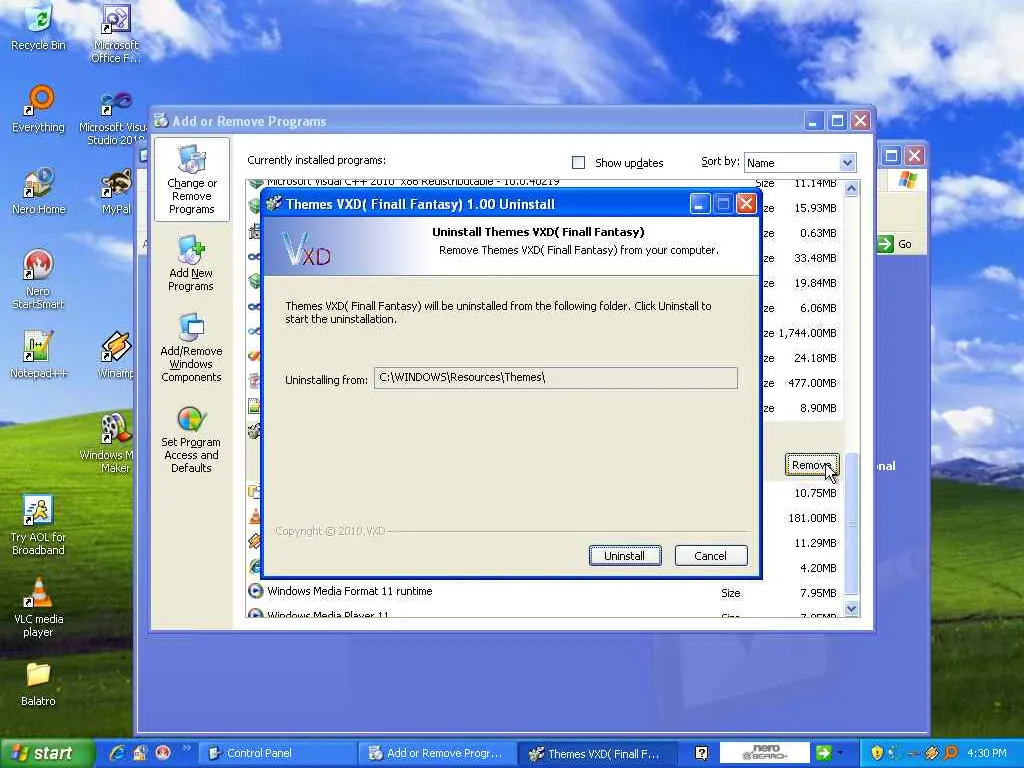Open Windows Movie Maker shortcut
The width and height of the screenshot is (1024, 768).
[x=114, y=443]
